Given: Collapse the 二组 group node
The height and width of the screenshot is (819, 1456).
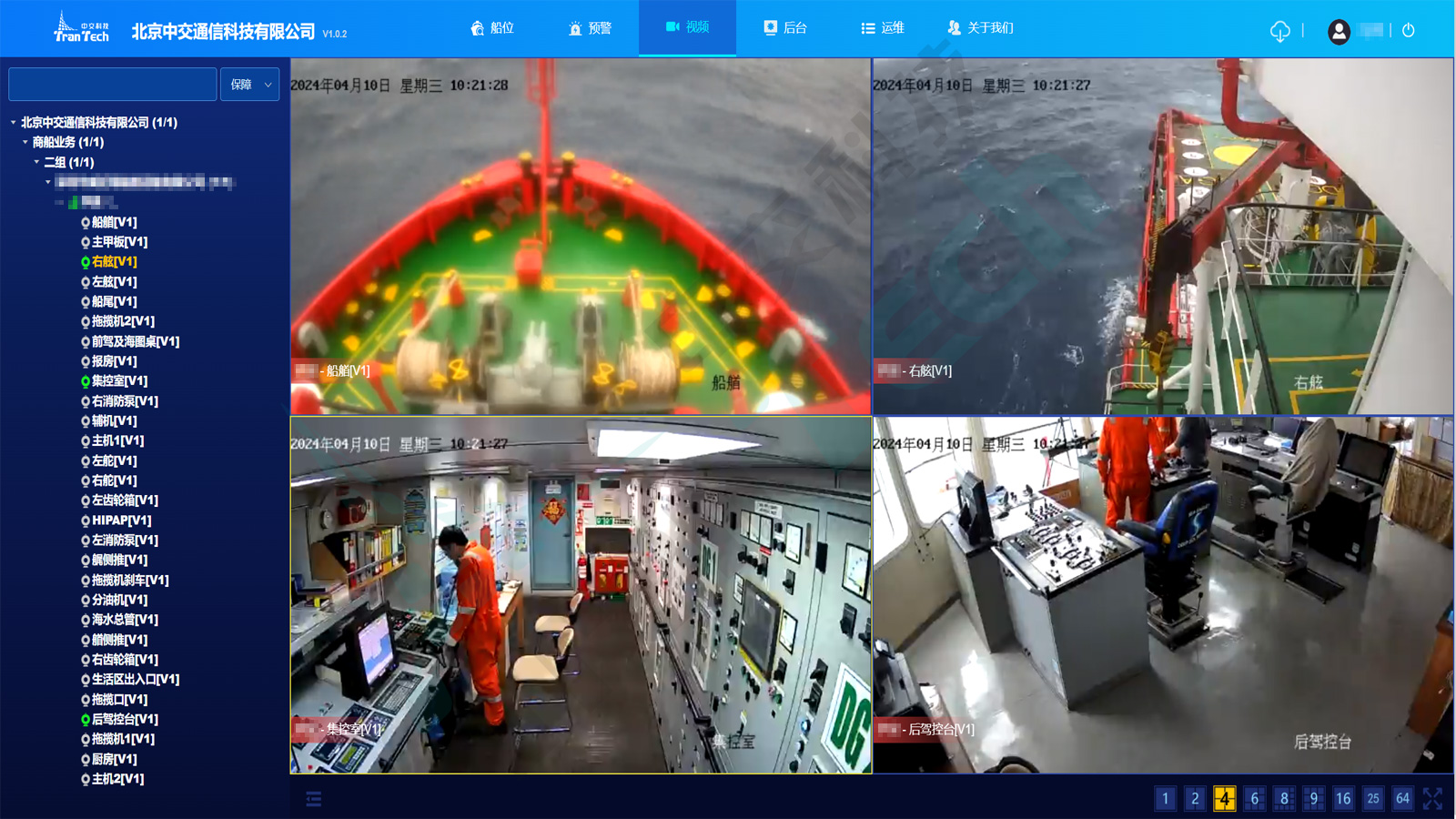Looking at the screenshot, I should coord(37,162).
